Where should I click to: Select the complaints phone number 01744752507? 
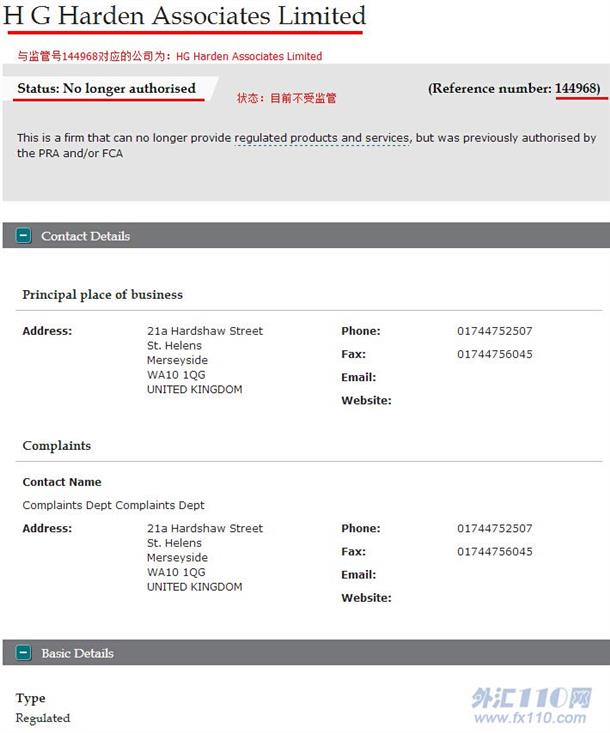[x=495, y=528]
